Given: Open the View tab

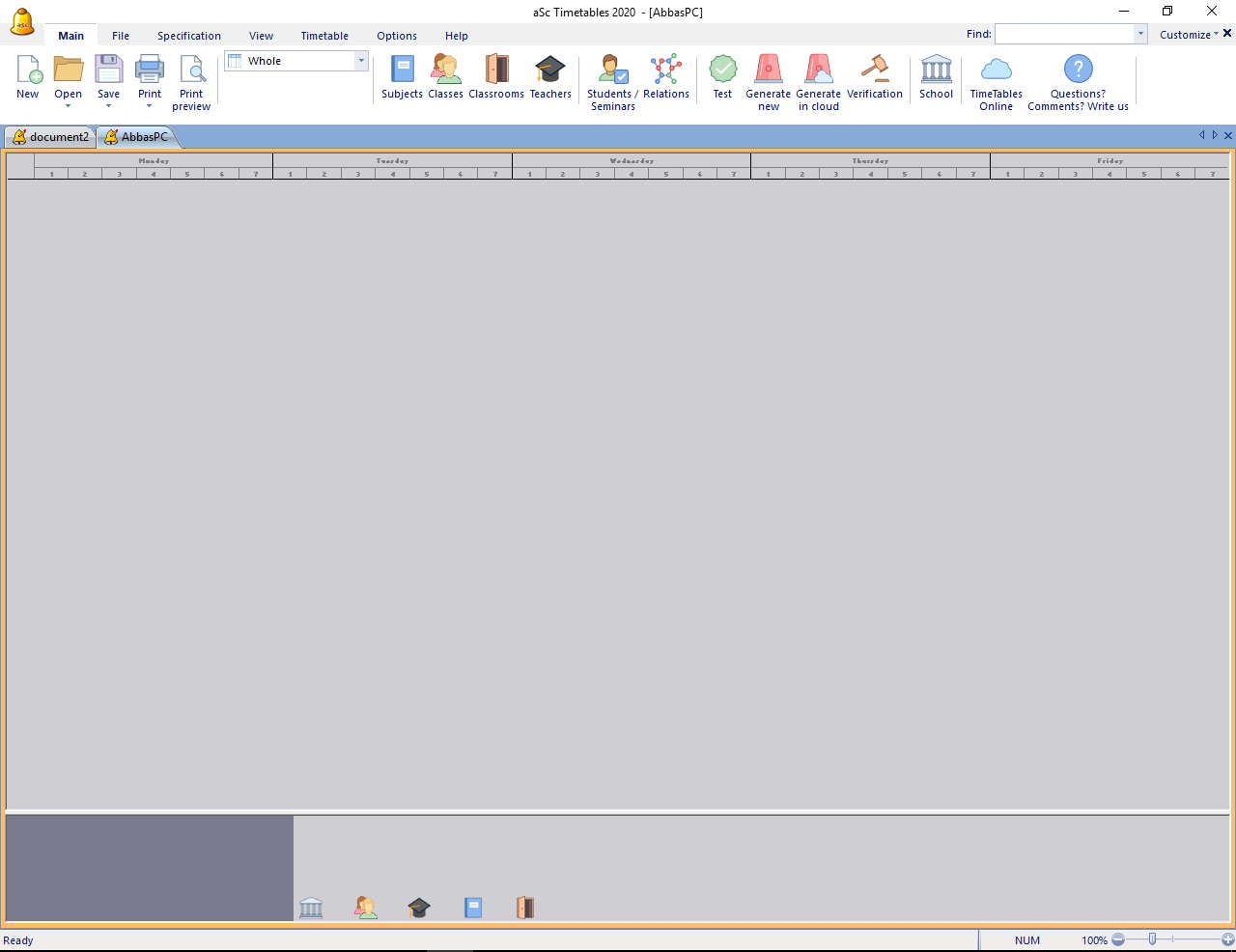Looking at the screenshot, I should 261,36.
